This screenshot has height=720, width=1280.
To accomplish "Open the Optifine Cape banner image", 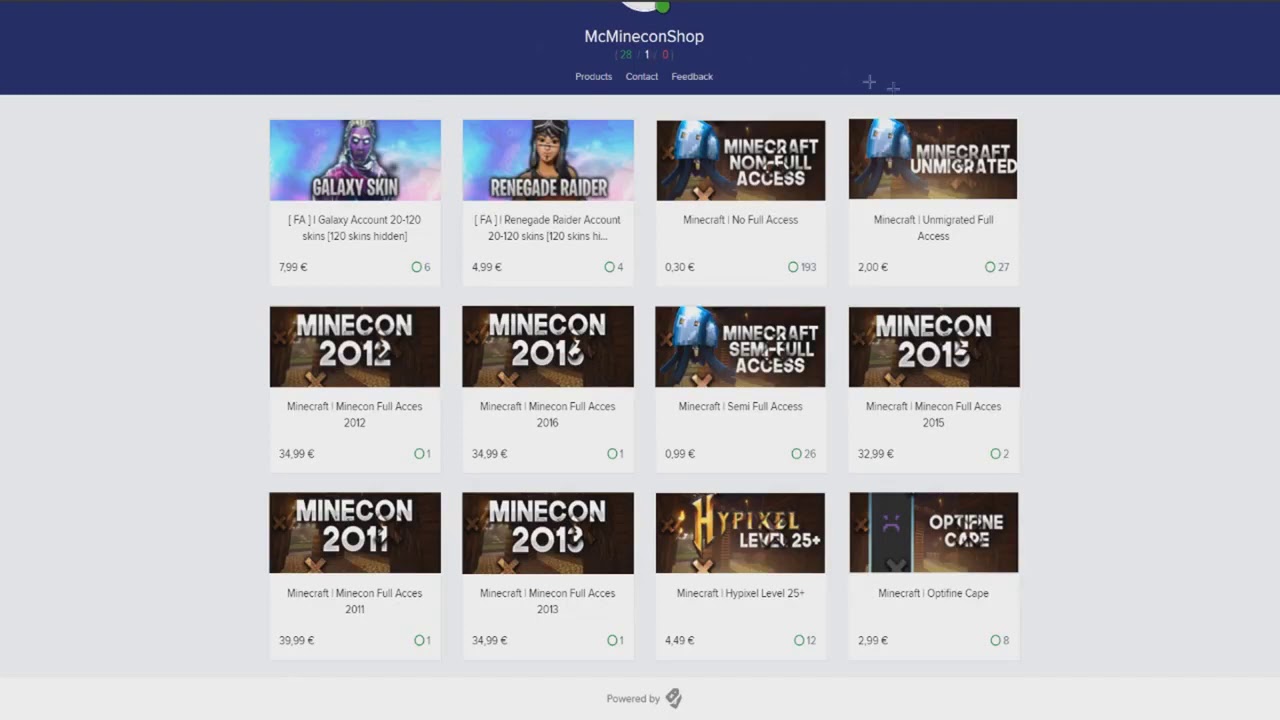I will pos(934,533).
